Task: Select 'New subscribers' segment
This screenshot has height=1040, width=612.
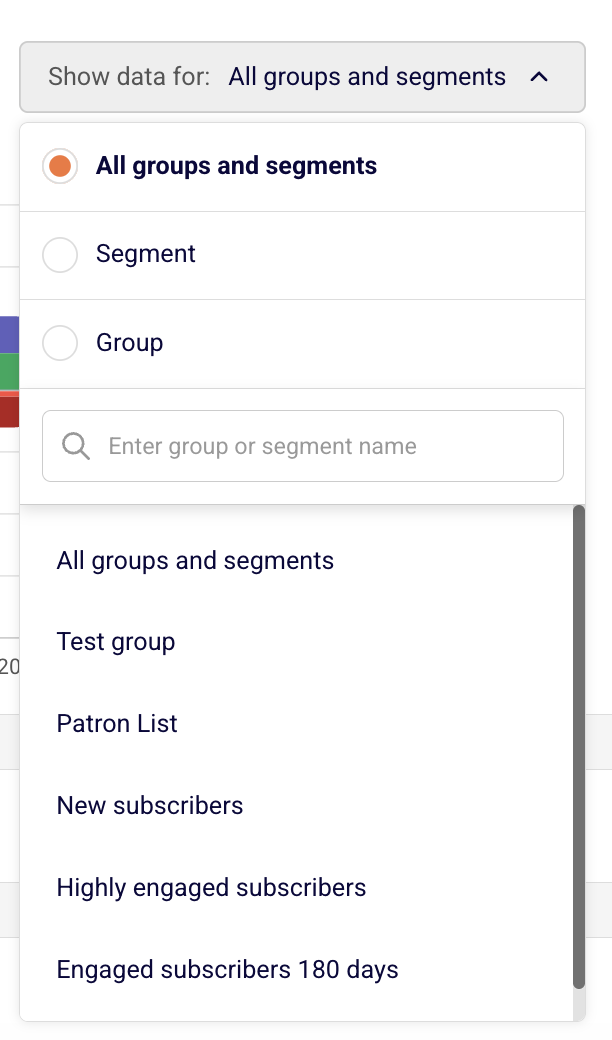Action: [x=150, y=806]
